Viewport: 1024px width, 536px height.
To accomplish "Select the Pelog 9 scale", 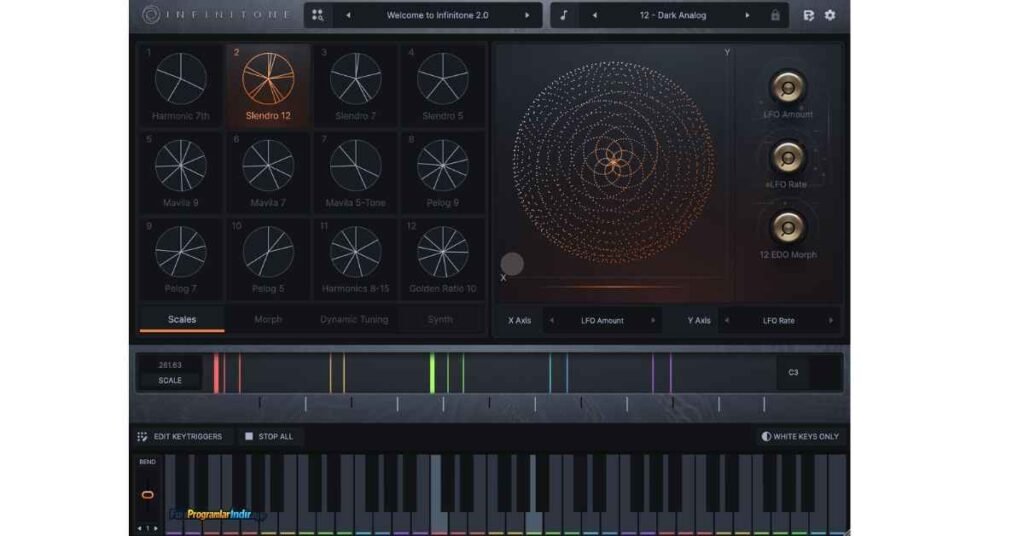I will pyautogui.click(x=443, y=172).
